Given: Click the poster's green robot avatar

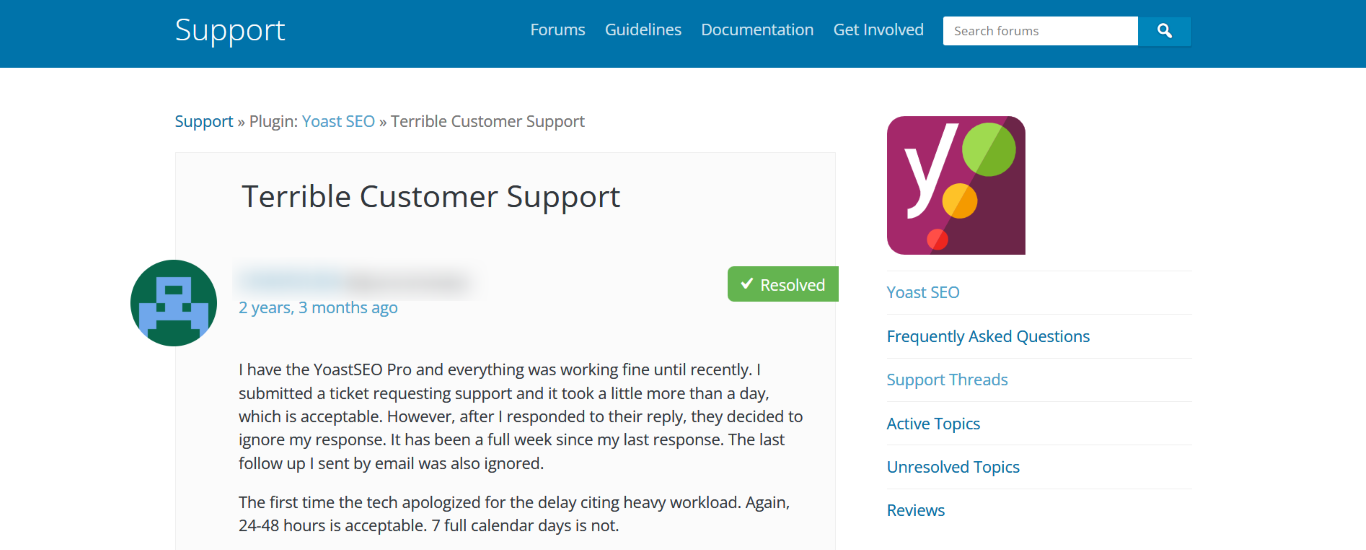Looking at the screenshot, I should (x=174, y=303).
